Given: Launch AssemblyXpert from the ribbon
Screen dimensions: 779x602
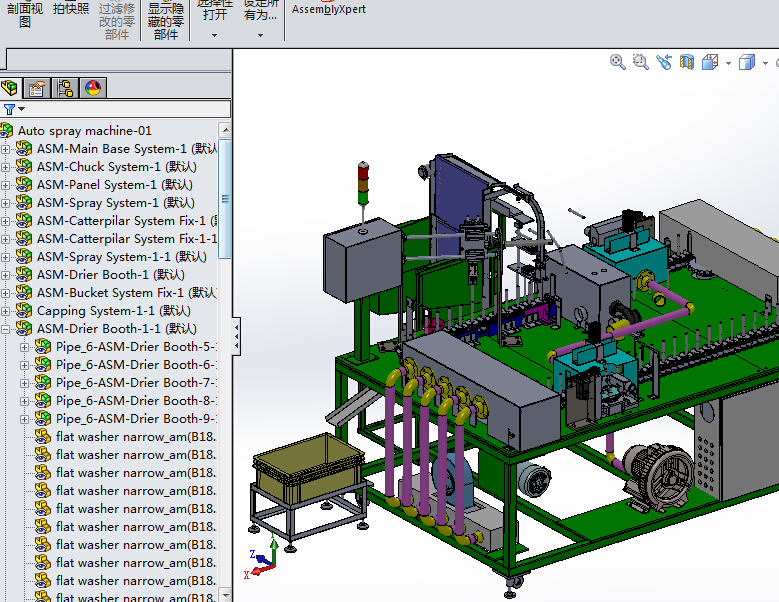Looking at the screenshot, I should pos(328,8).
